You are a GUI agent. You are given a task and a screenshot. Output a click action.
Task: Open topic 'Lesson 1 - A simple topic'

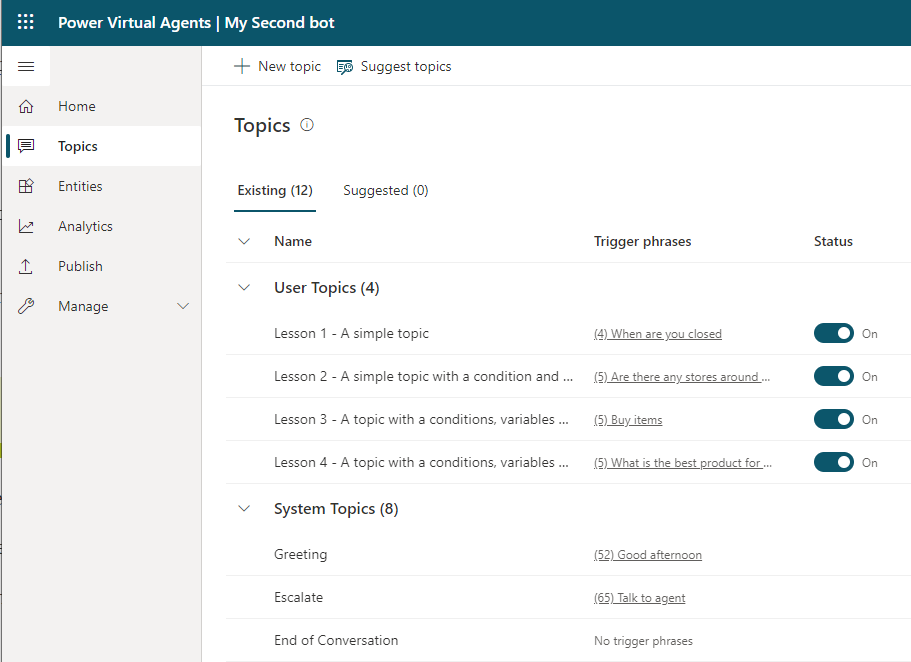click(x=352, y=334)
